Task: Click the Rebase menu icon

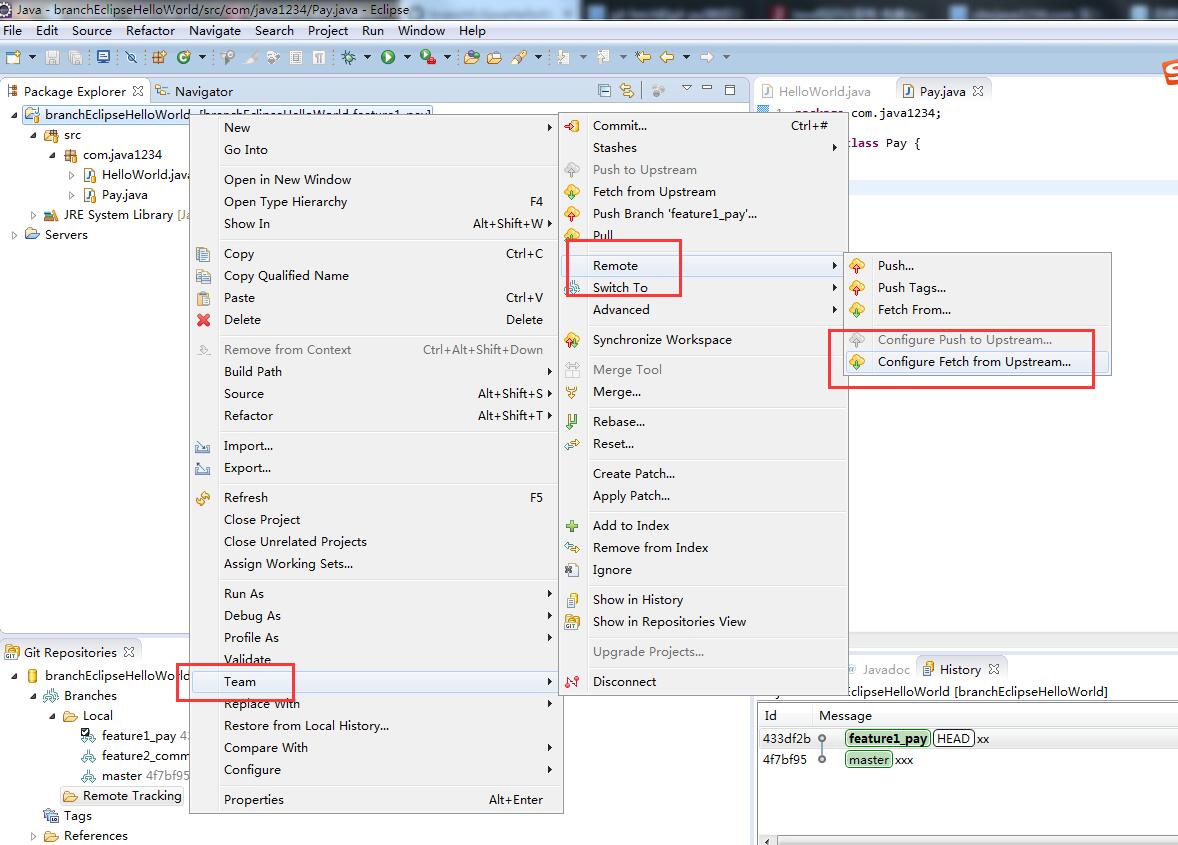Action: [572, 421]
